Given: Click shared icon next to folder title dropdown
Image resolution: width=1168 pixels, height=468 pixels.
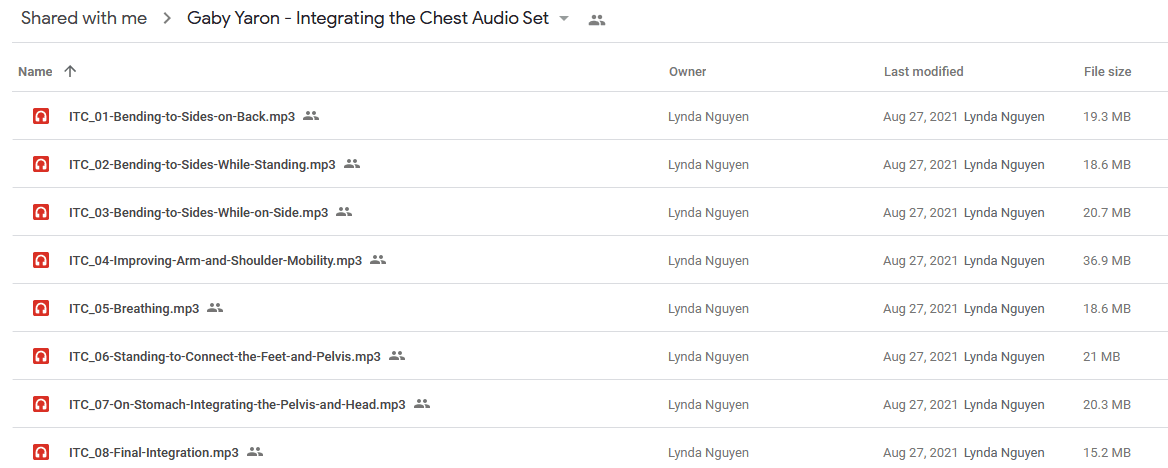Looking at the screenshot, I should [597, 21].
